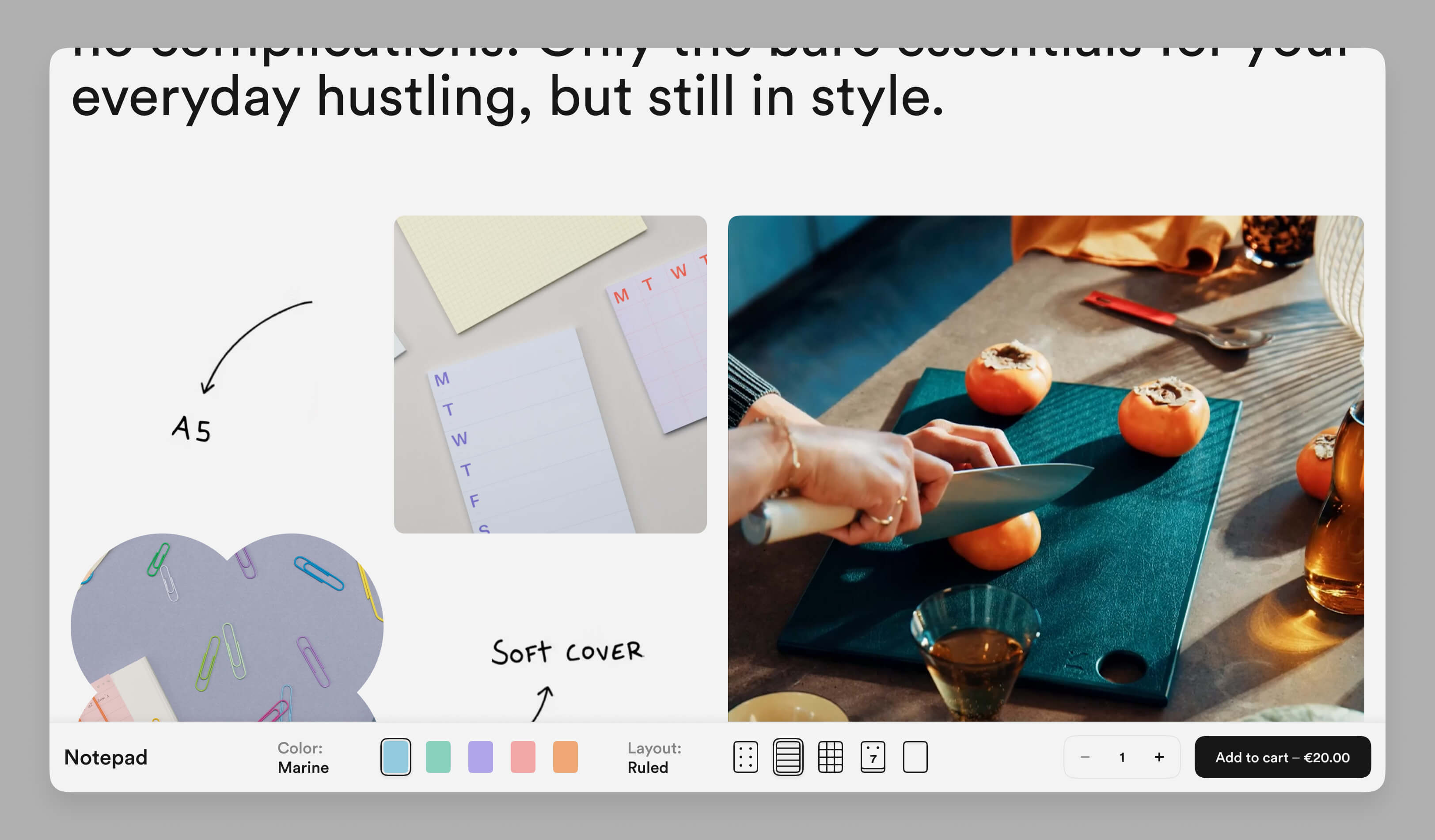
Task: Click the handwritten A5 annotation
Action: (x=191, y=428)
